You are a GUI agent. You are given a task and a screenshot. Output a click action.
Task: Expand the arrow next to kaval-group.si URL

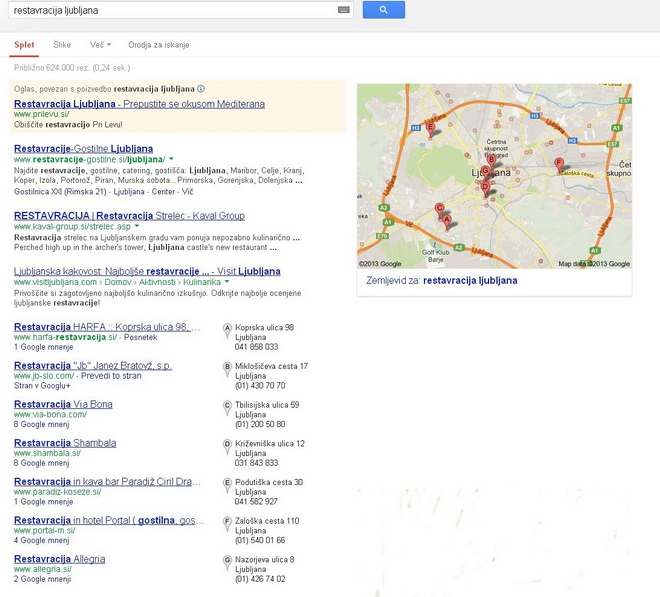[136, 227]
